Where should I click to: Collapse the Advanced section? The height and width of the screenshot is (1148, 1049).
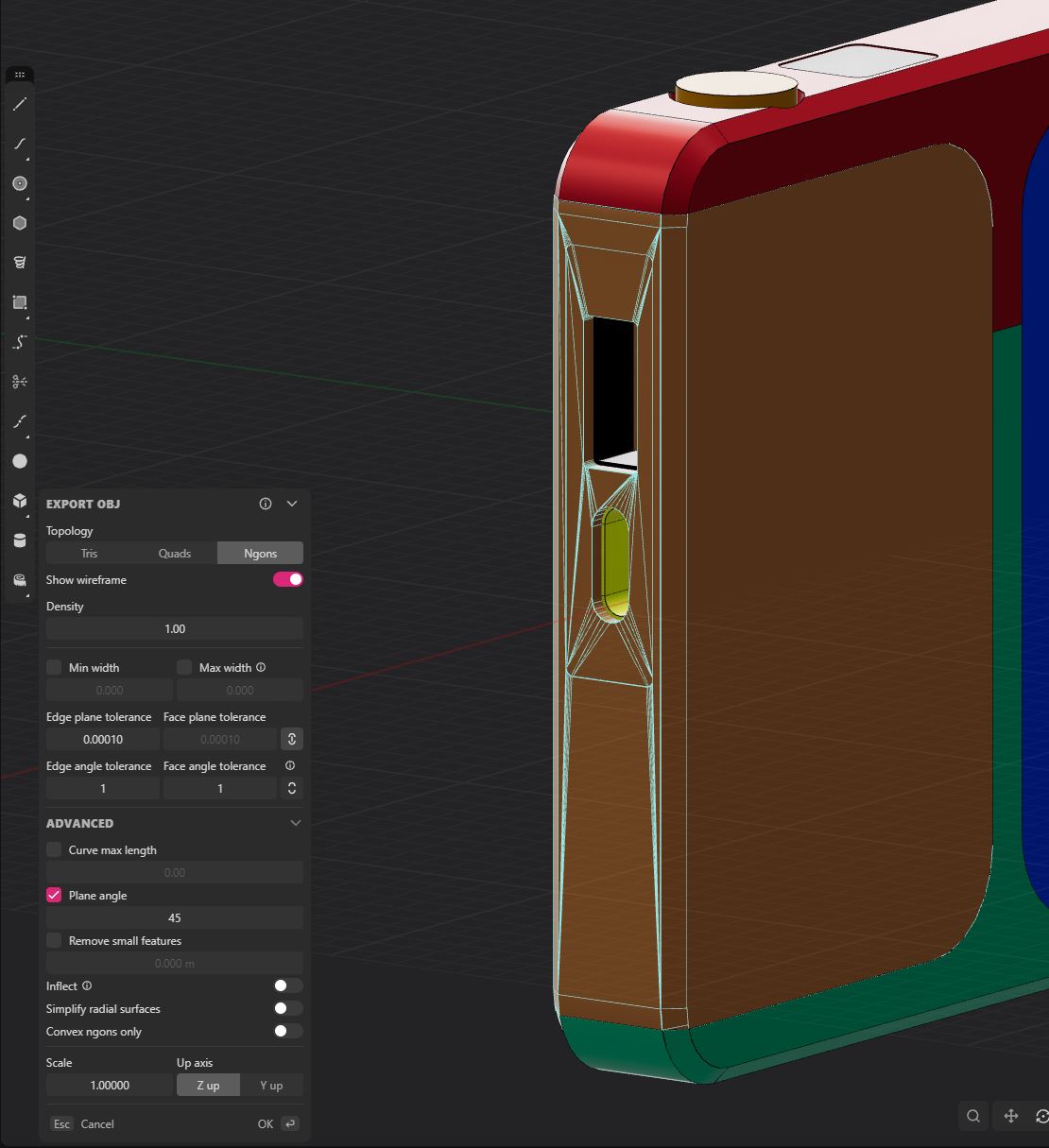click(295, 823)
